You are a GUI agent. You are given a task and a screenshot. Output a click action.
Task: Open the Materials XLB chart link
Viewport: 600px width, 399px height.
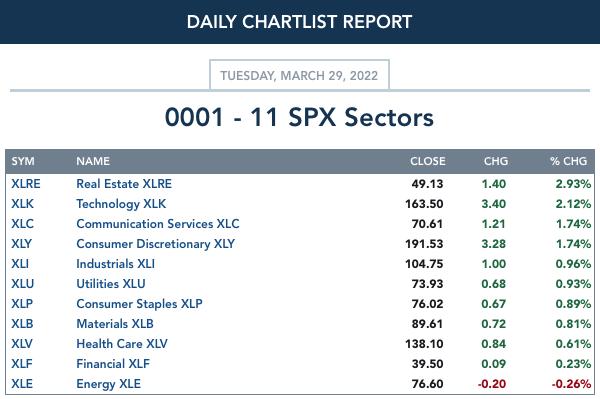point(115,324)
